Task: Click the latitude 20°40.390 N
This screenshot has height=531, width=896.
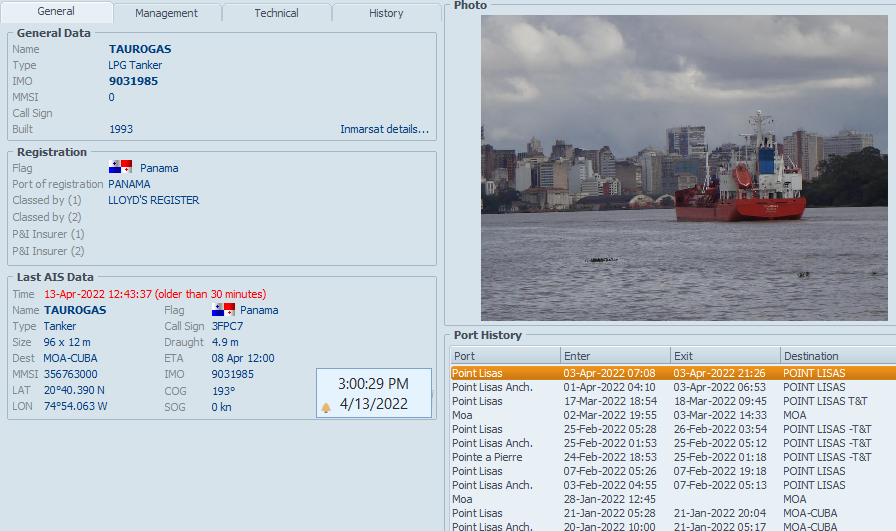Action: (74, 390)
